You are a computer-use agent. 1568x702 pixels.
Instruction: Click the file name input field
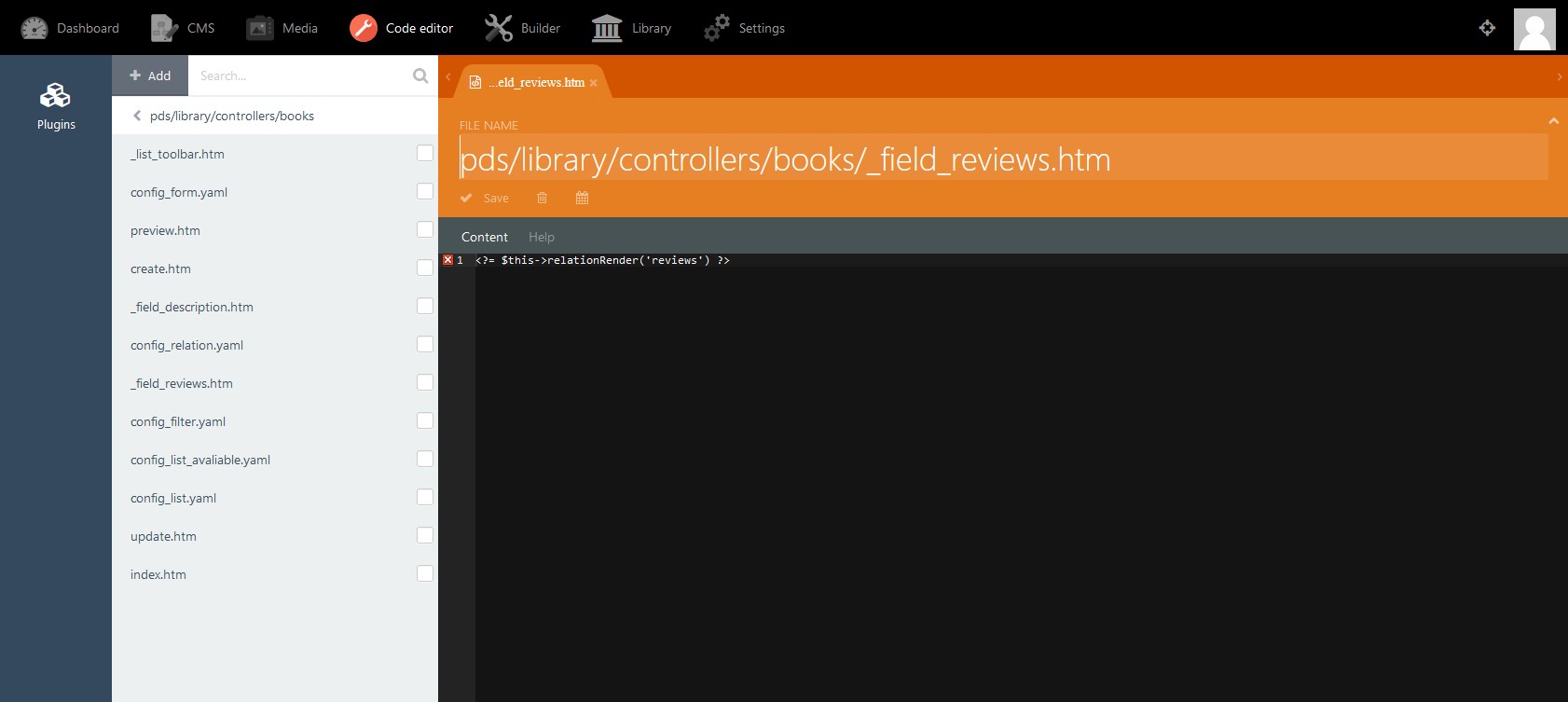[x=1002, y=159]
